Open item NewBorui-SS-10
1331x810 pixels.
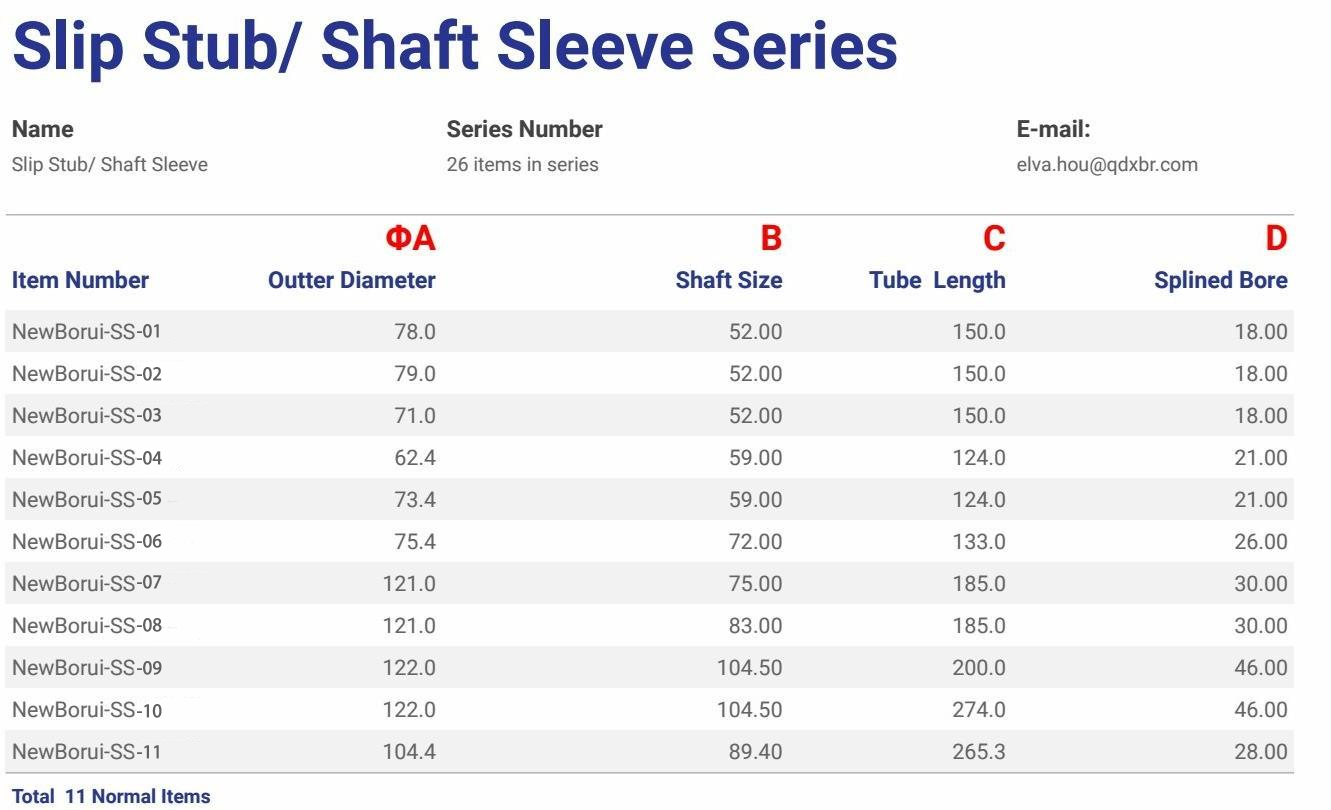coord(87,710)
